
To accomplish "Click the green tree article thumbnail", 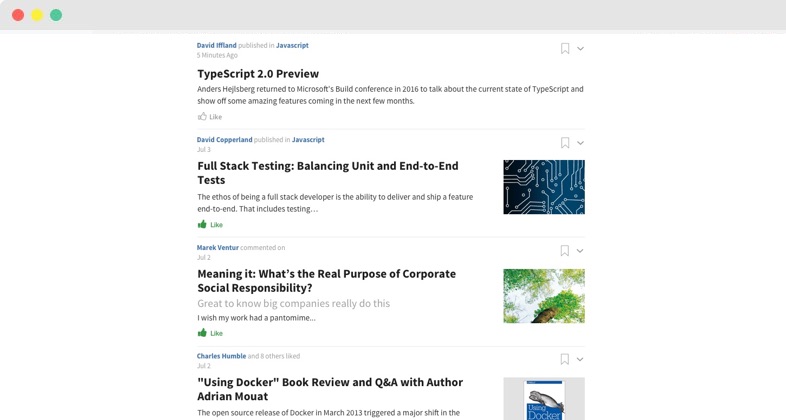I will tap(544, 295).
